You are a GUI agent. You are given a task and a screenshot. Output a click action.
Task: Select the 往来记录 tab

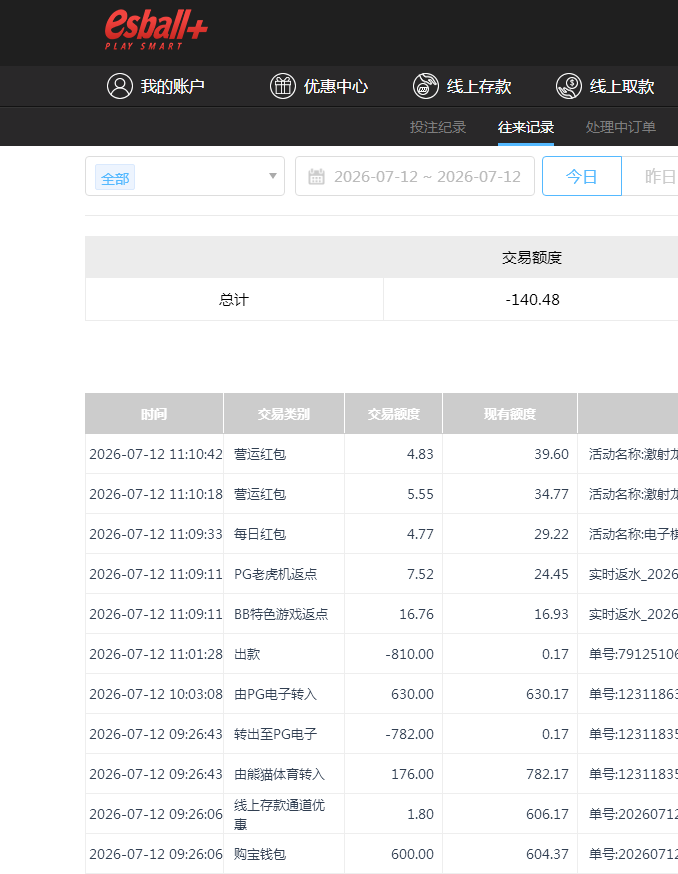526,127
